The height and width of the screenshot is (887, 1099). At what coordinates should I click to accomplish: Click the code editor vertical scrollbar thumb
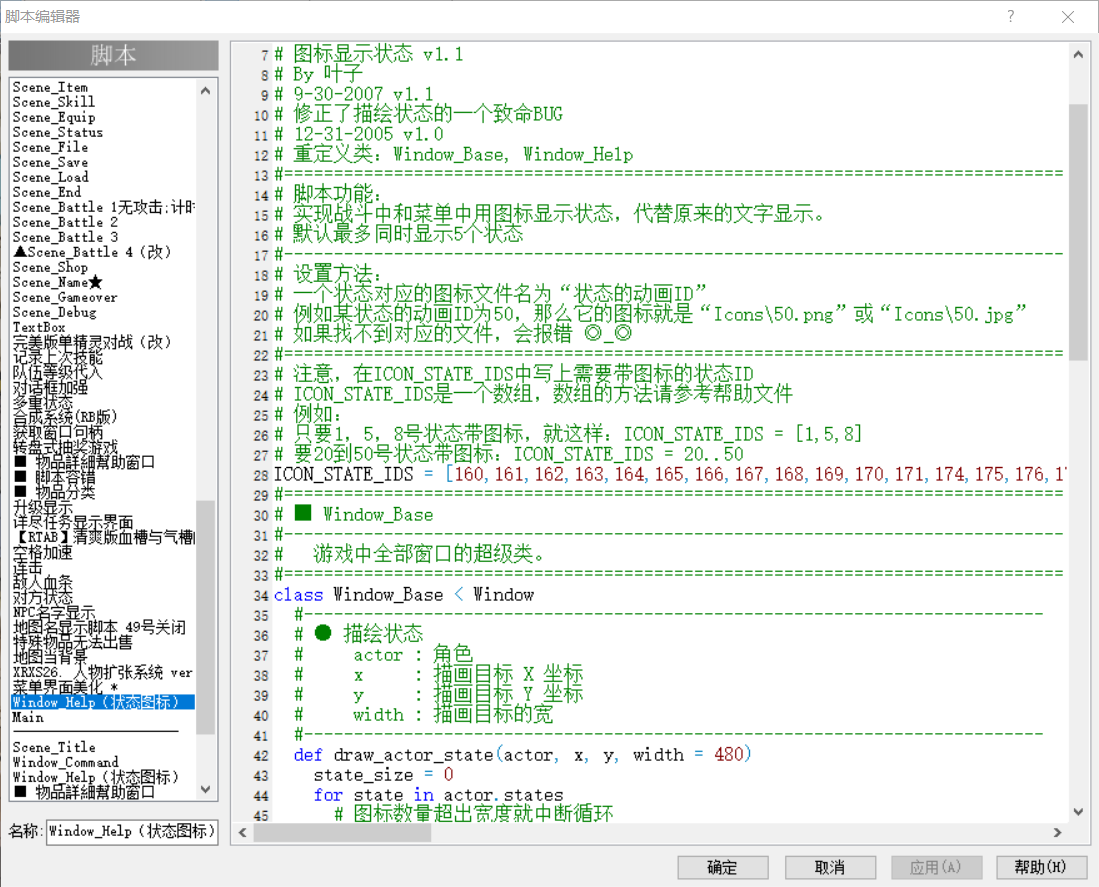click(x=1078, y=232)
